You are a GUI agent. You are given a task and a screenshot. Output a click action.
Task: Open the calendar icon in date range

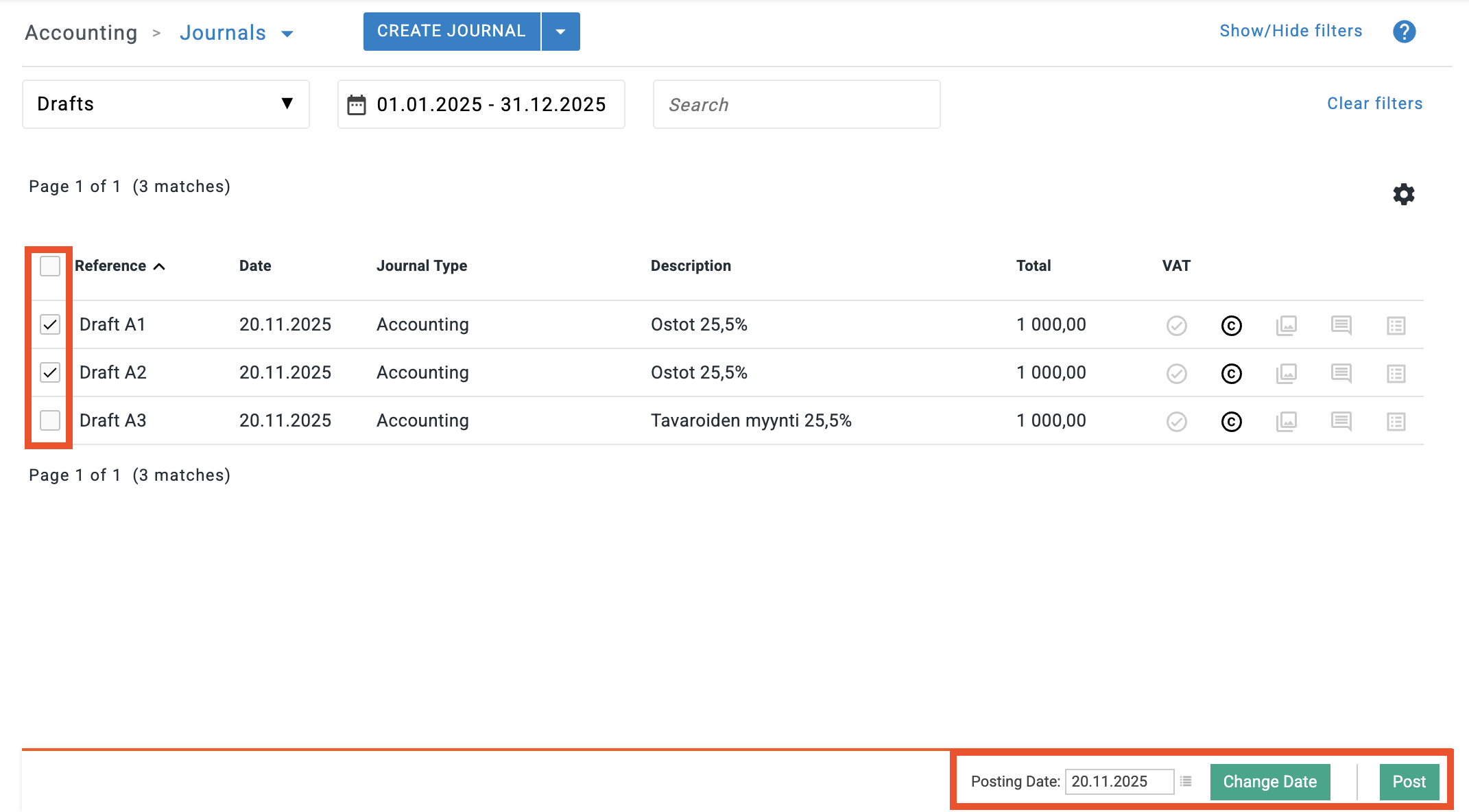tap(357, 105)
